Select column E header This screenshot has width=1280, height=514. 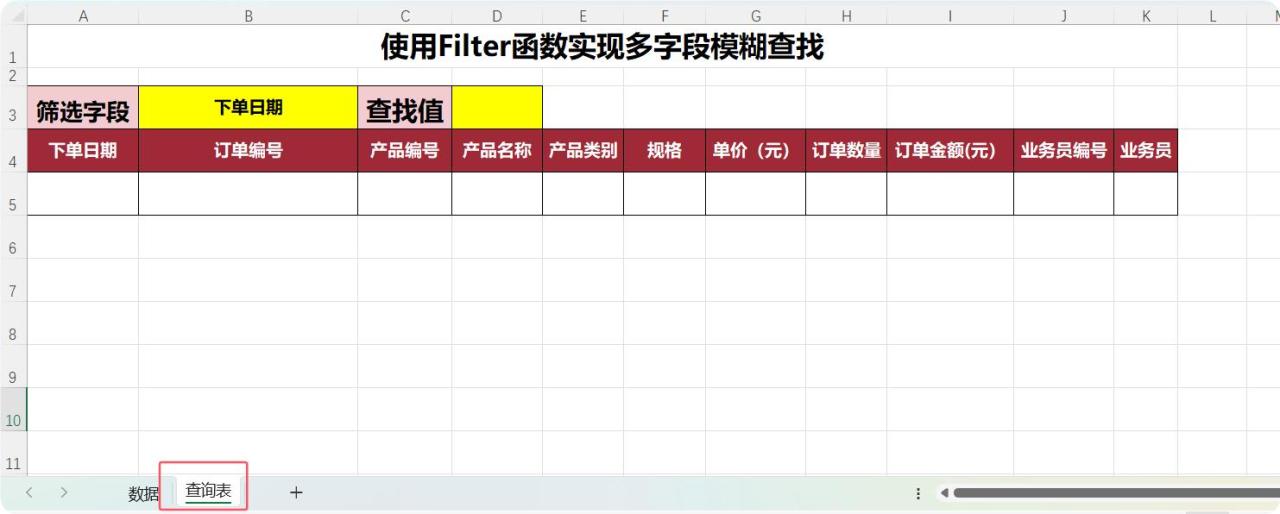tap(583, 15)
